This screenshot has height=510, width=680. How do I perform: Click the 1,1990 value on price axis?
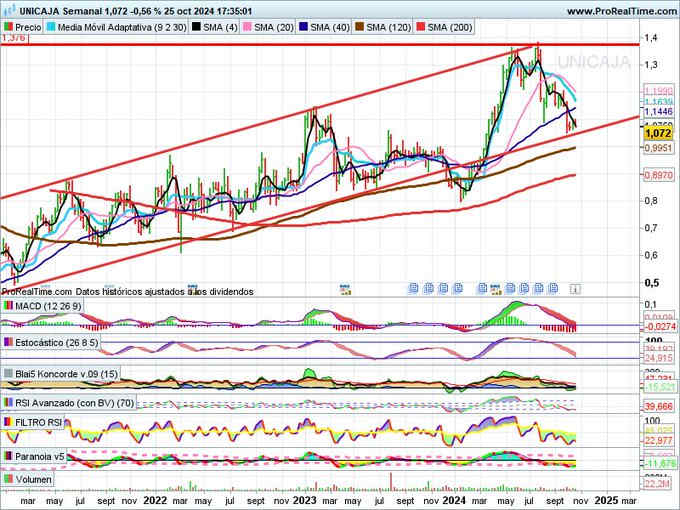click(658, 91)
